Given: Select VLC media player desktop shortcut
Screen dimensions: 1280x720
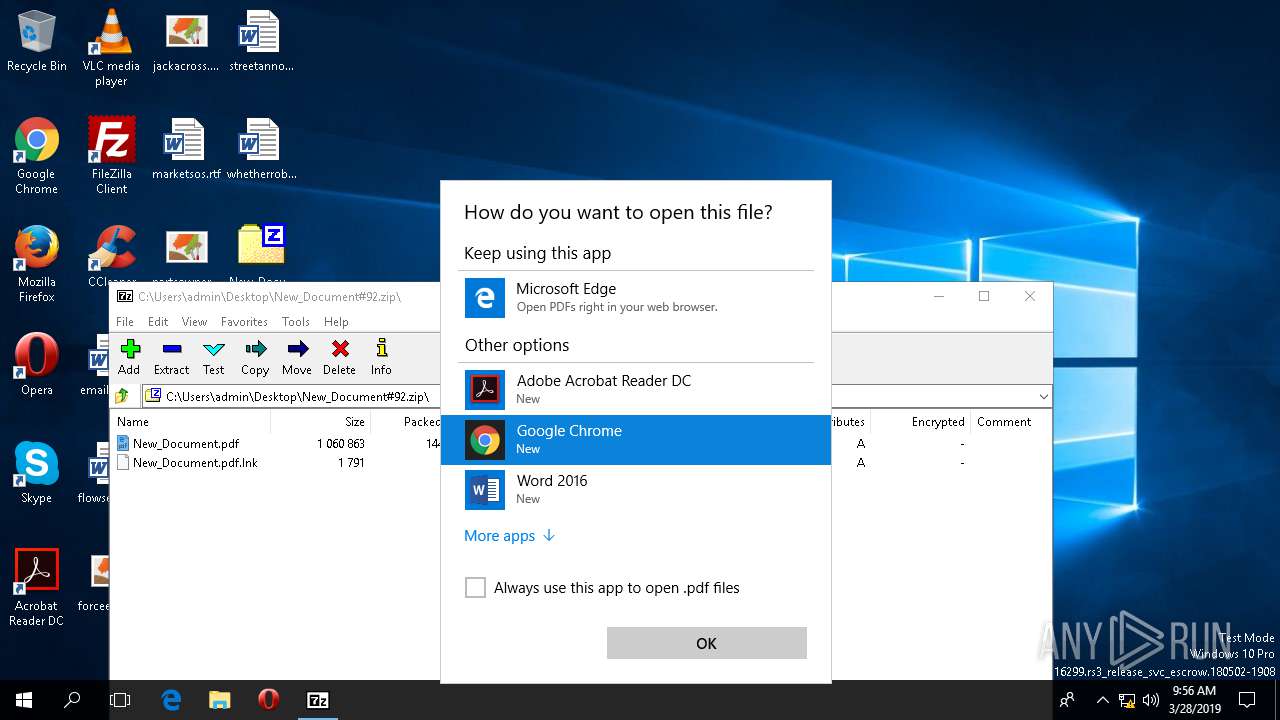Looking at the screenshot, I should click(x=111, y=48).
